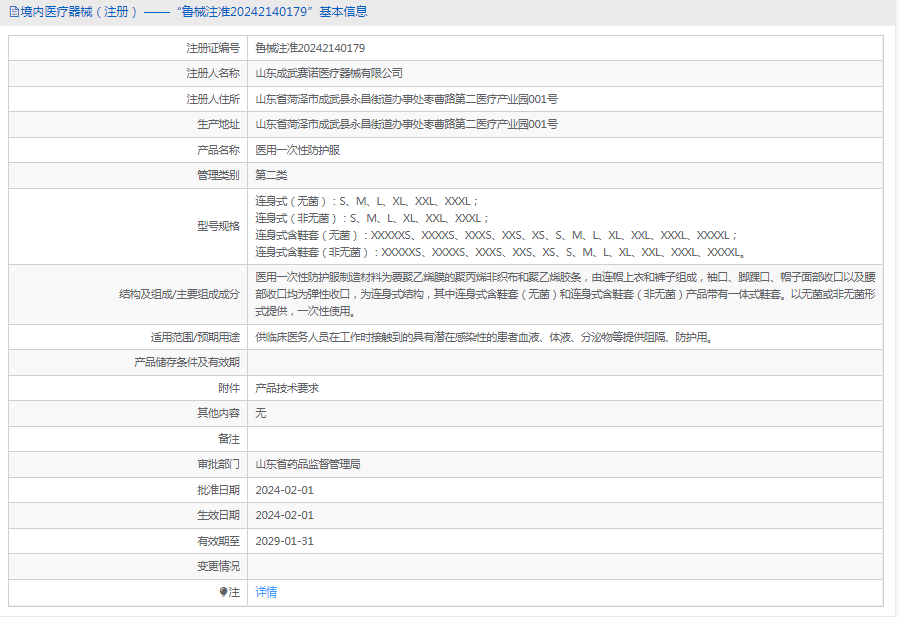899x617 pixels.
Task: Click the 连身式含鞋套（非无菌）specification line
Action: [x=500, y=252]
